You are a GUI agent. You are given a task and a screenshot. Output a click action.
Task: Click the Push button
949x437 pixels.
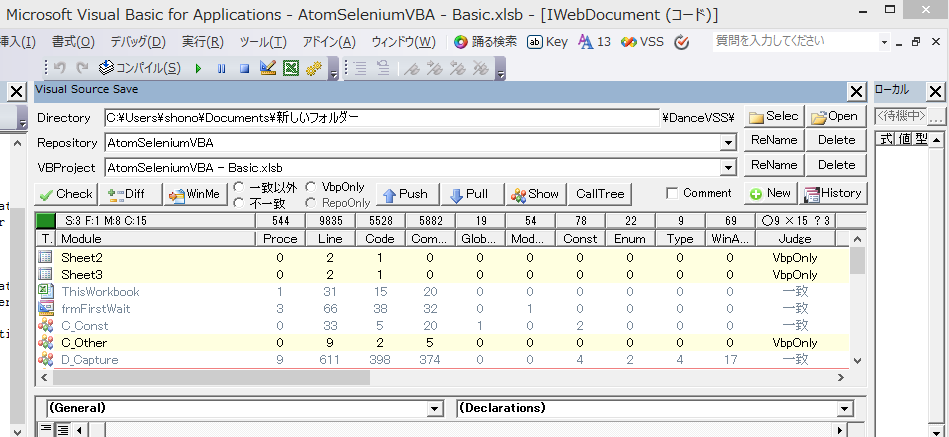[407, 194]
